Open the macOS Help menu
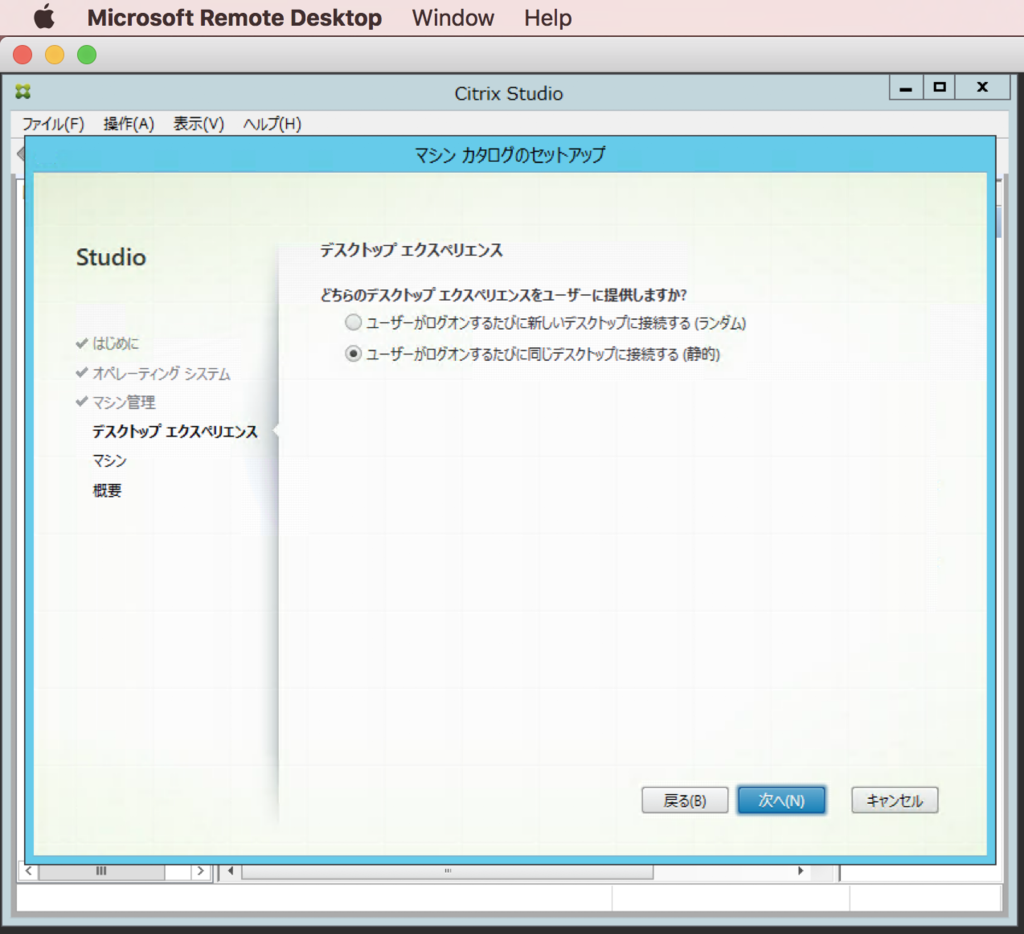The image size is (1024, 934). tap(547, 18)
